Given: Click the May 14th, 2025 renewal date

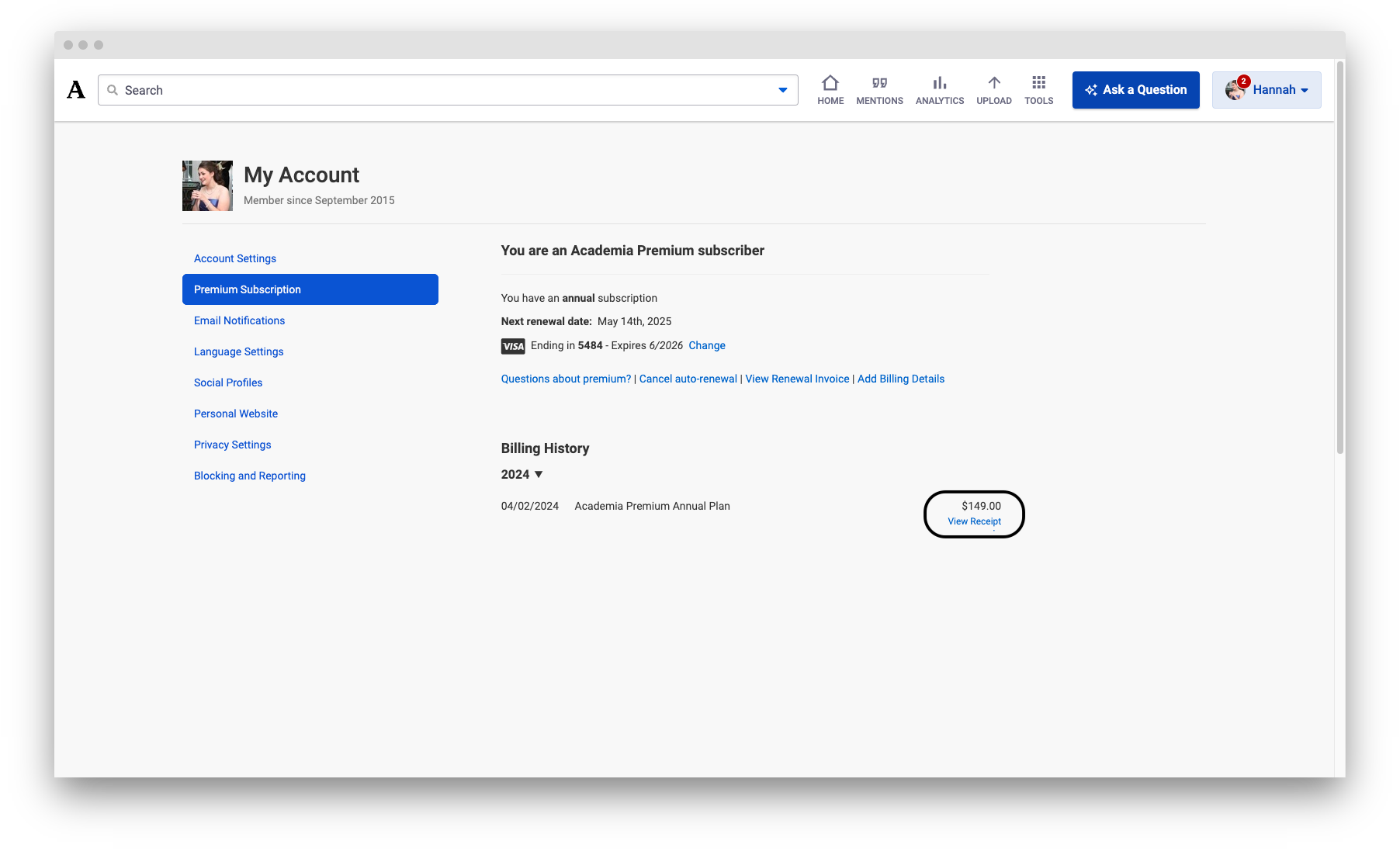Looking at the screenshot, I should [634, 321].
